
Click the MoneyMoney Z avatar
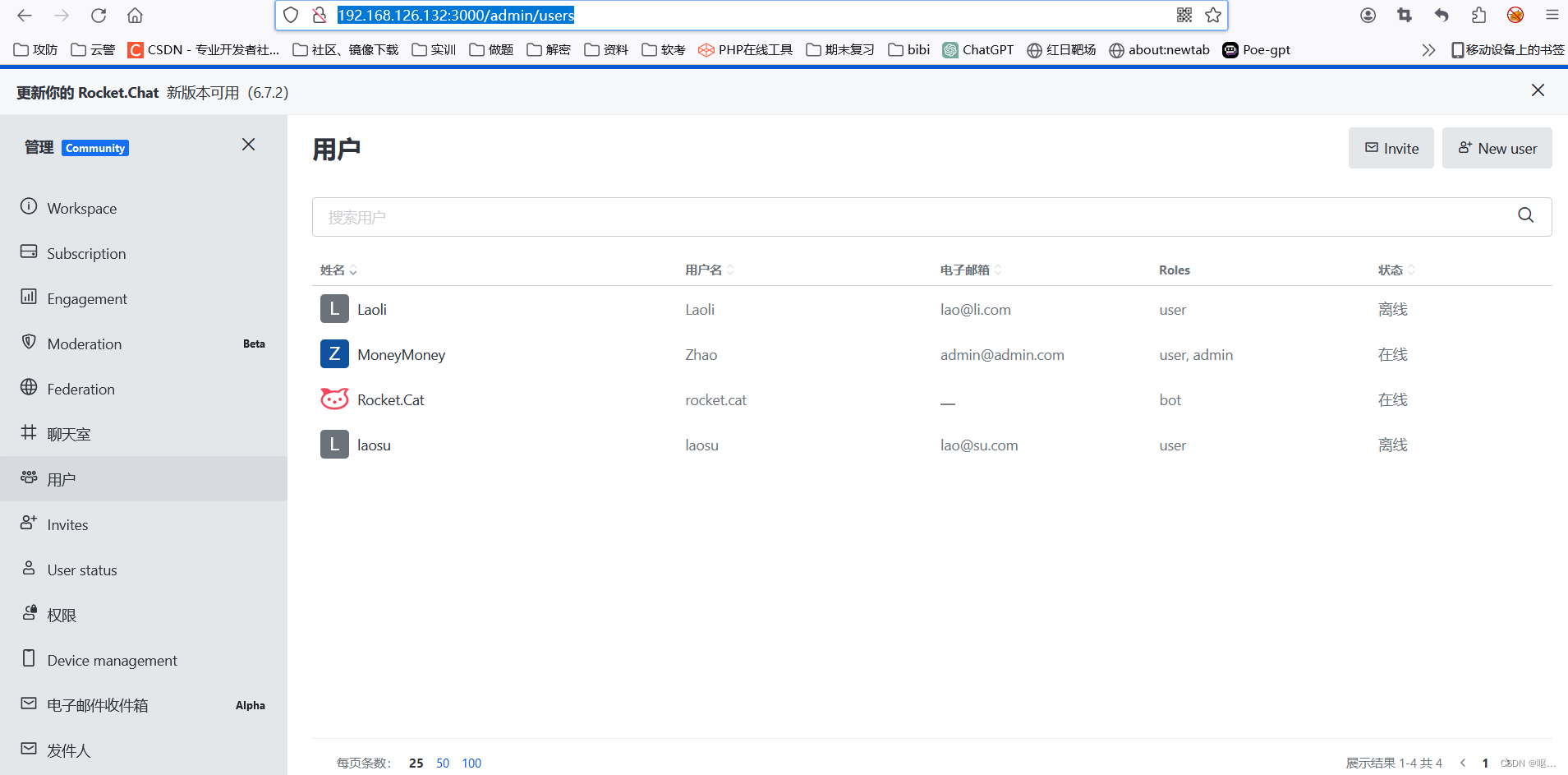tap(334, 354)
